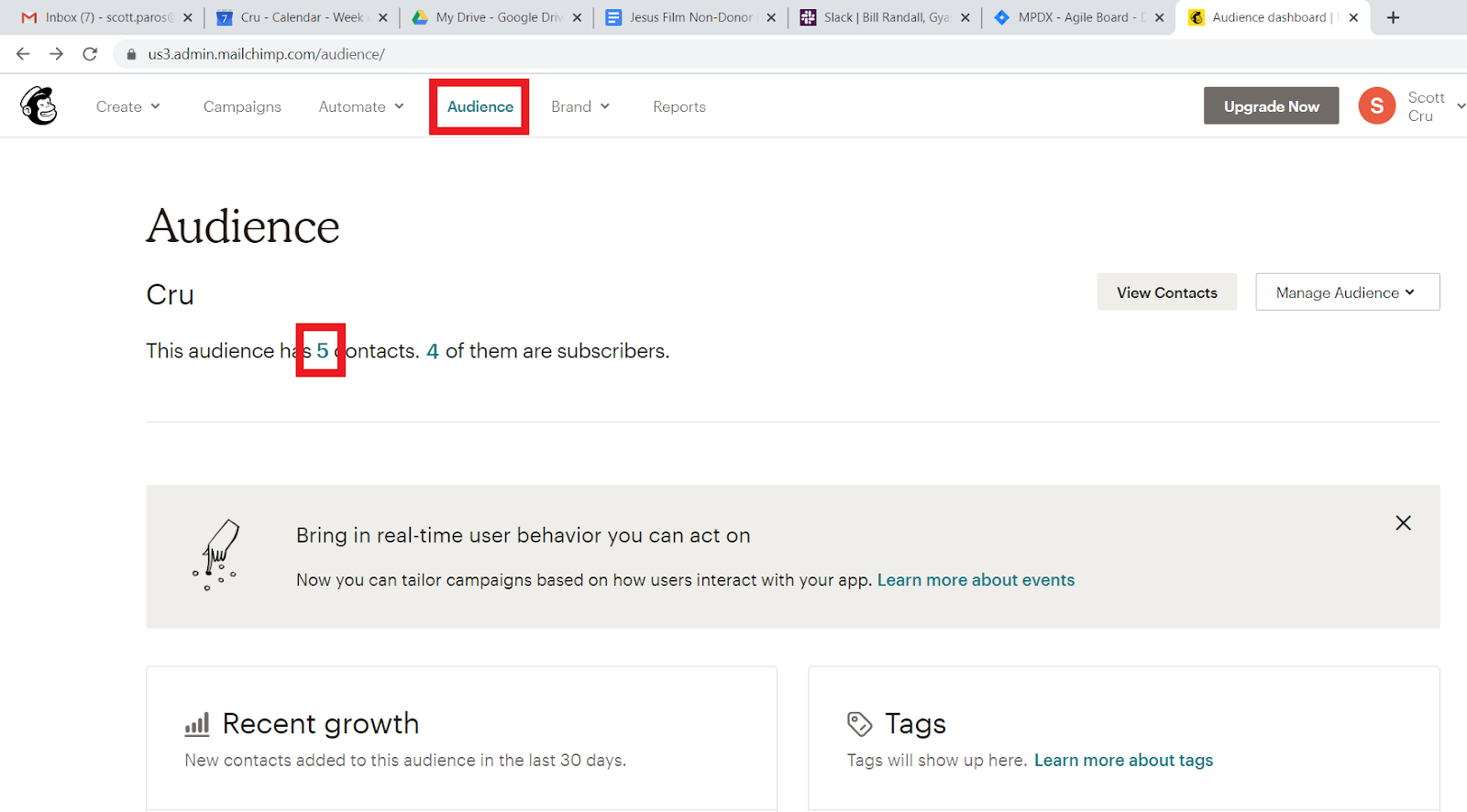Open a new browser tab
This screenshot has width=1467, height=812.
click(1393, 17)
